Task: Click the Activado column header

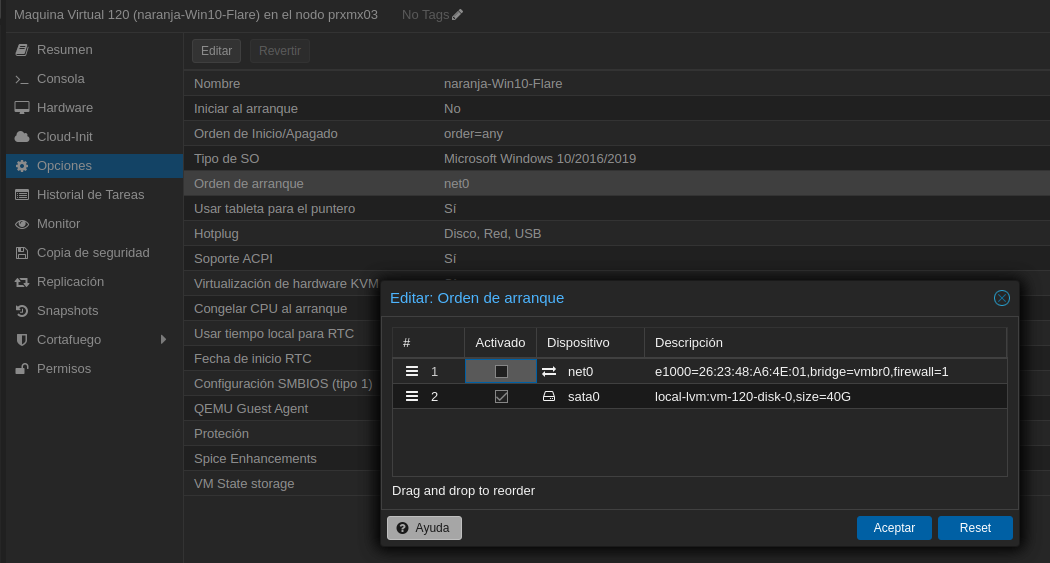Action: coord(500,343)
